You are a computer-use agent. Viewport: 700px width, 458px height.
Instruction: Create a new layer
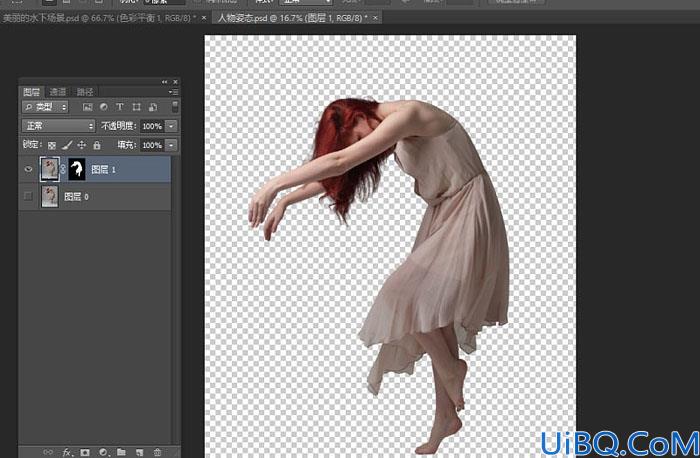[139, 452]
